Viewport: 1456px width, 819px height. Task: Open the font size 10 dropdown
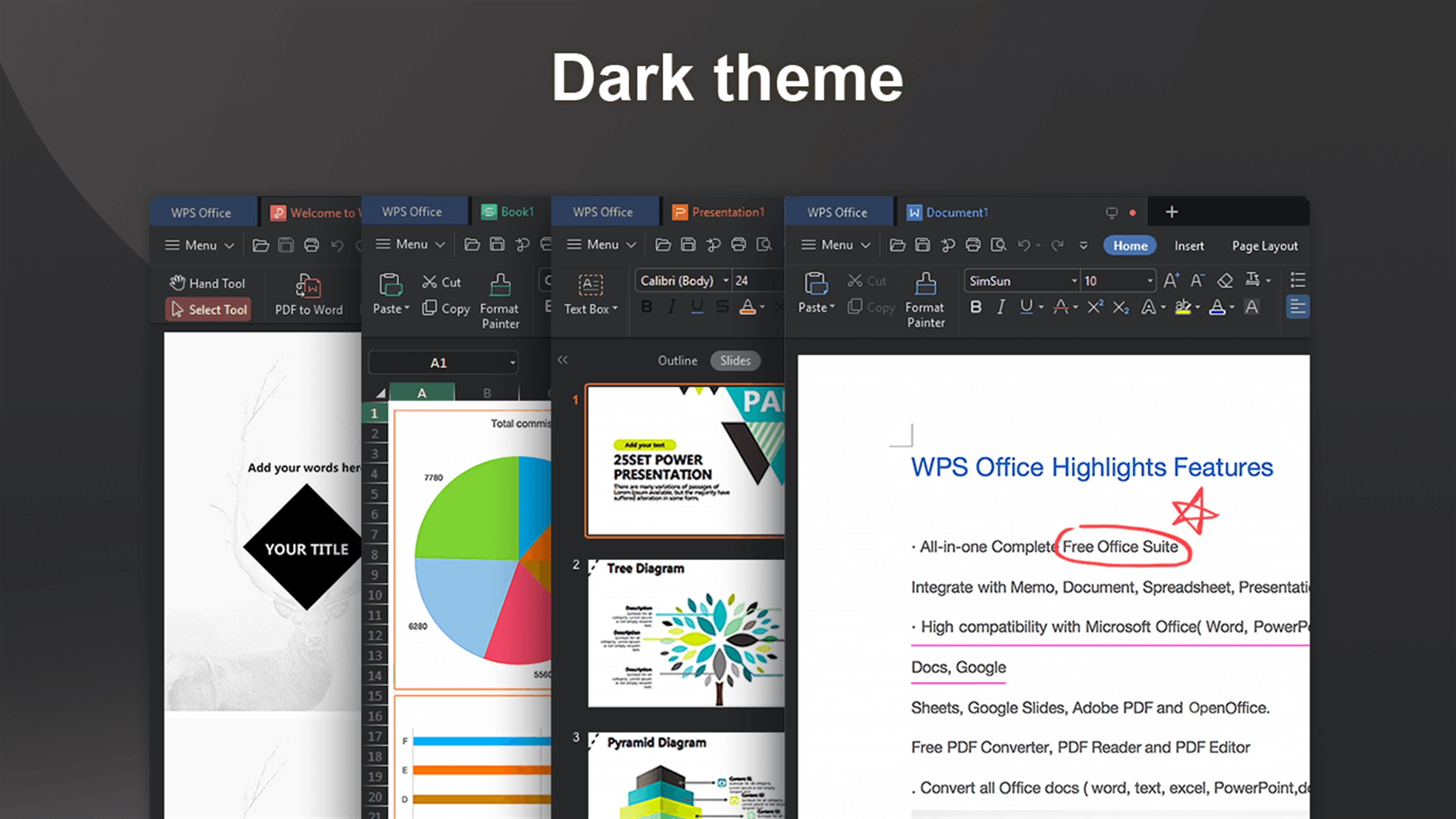coord(1149,281)
